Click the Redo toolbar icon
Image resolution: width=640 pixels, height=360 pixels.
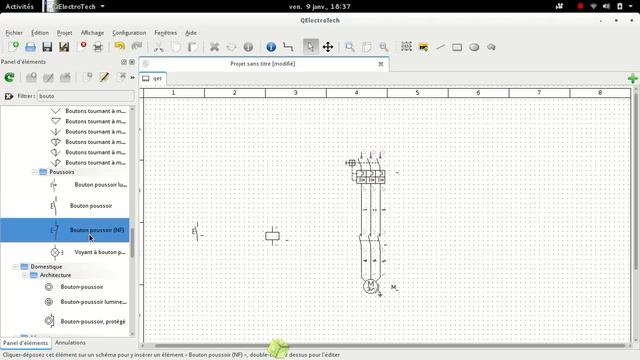coord(137,47)
